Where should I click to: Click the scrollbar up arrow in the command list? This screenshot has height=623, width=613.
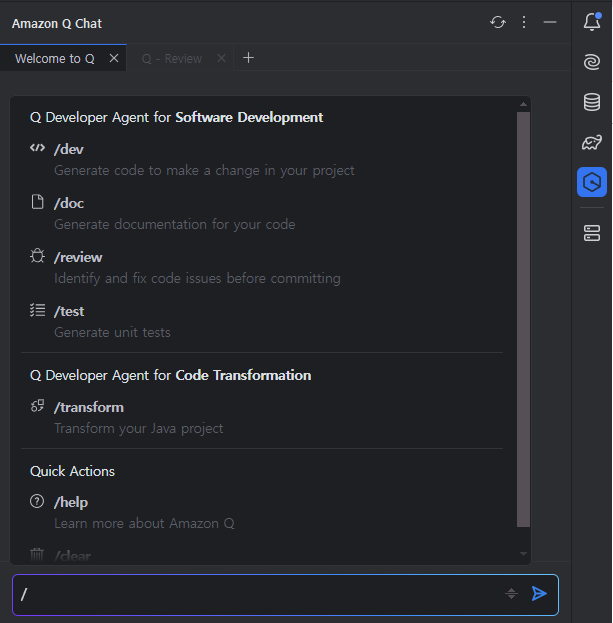click(523, 104)
